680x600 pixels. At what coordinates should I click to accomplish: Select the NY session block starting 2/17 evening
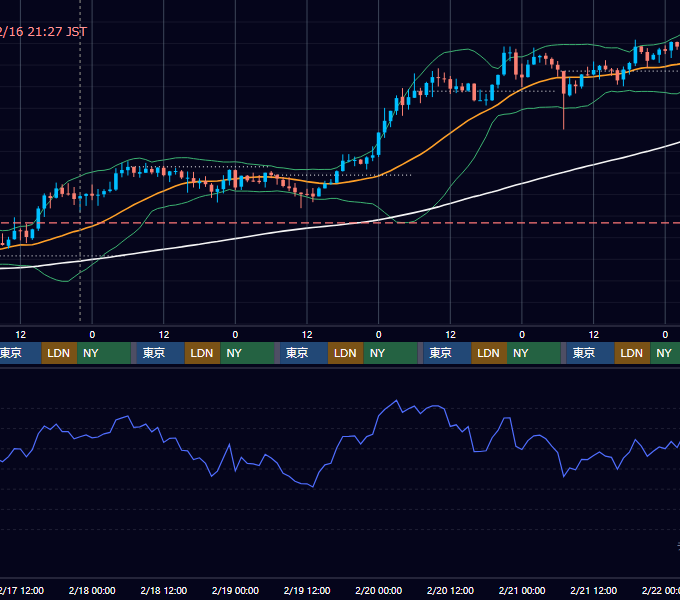coord(104,353)
